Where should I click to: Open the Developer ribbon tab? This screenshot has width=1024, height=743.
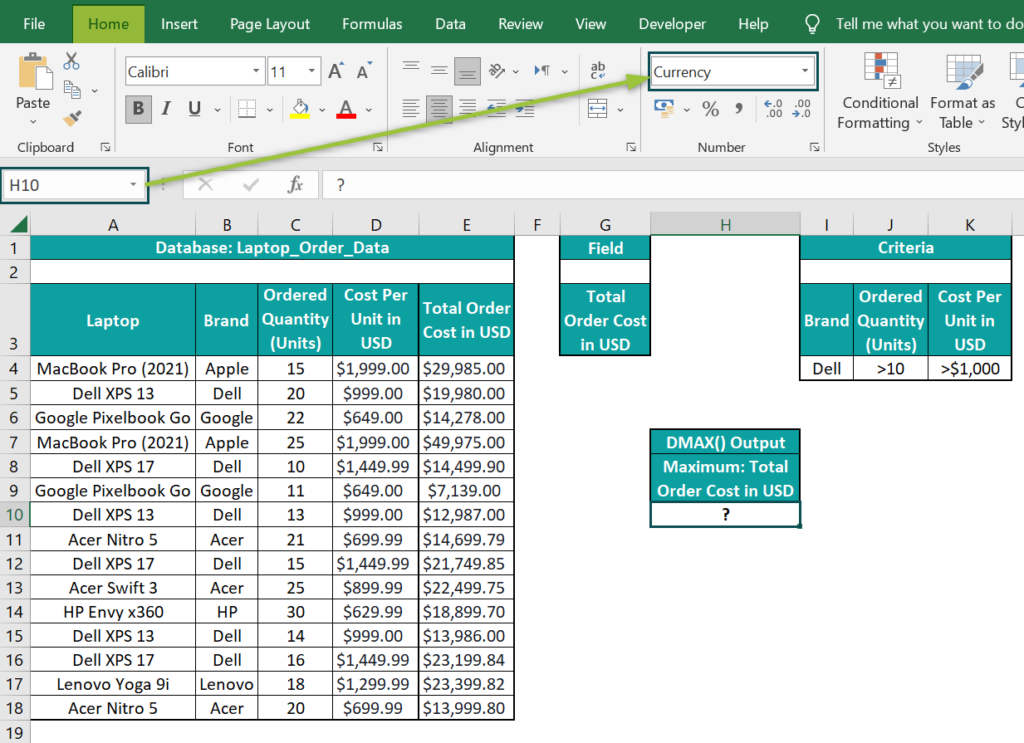[x=672, y=23]
